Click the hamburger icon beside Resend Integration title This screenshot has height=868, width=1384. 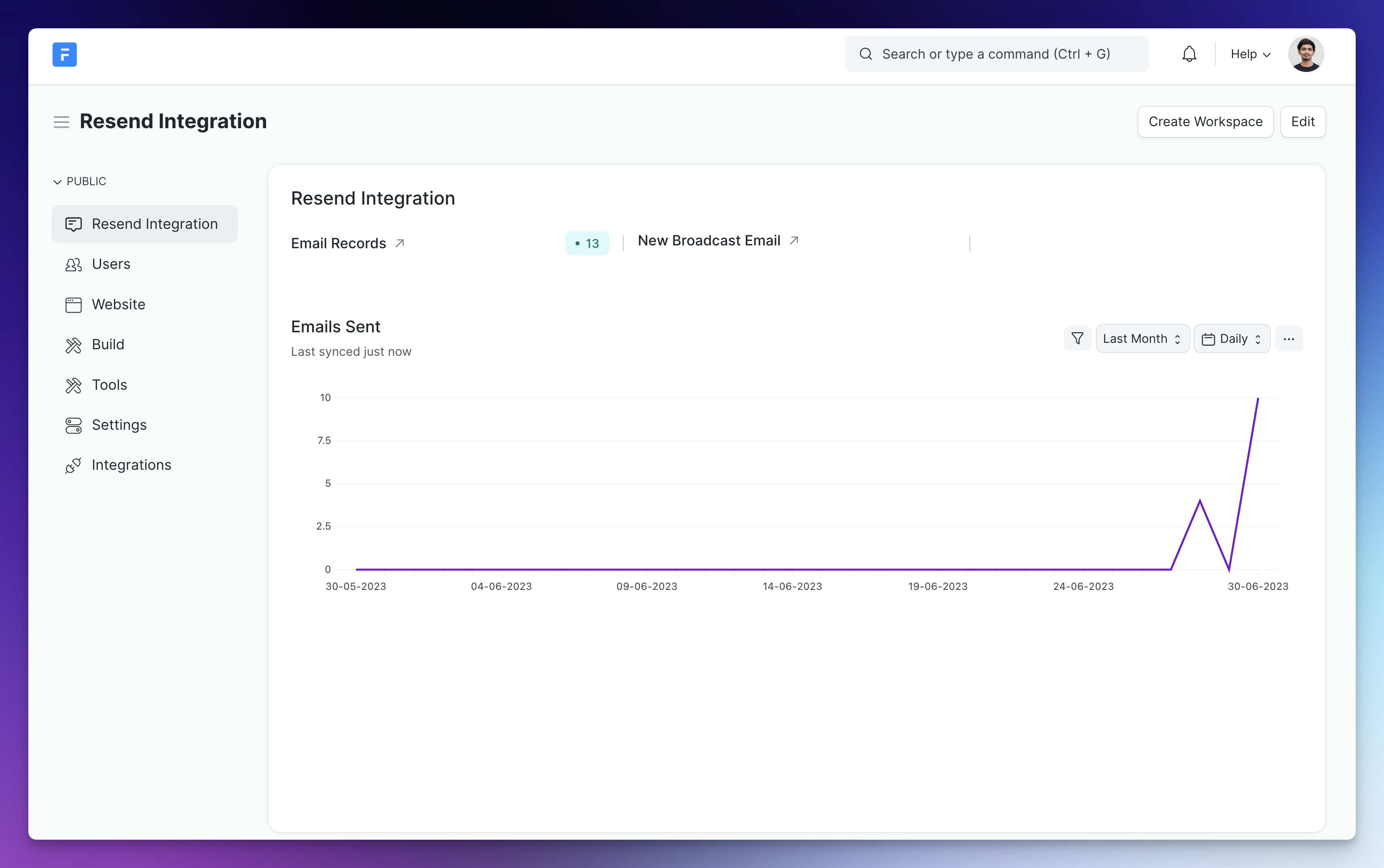click(x=61, y=122)
